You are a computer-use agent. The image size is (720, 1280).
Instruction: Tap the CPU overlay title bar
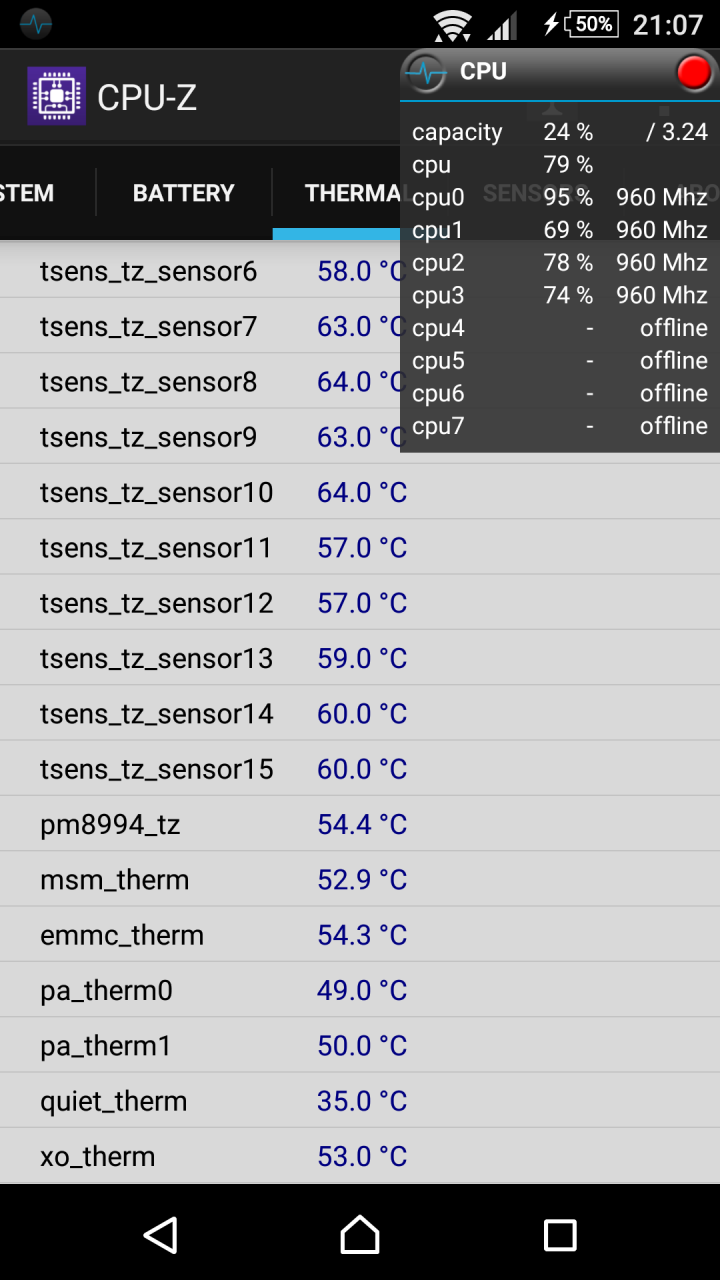(x=560, y=73)
